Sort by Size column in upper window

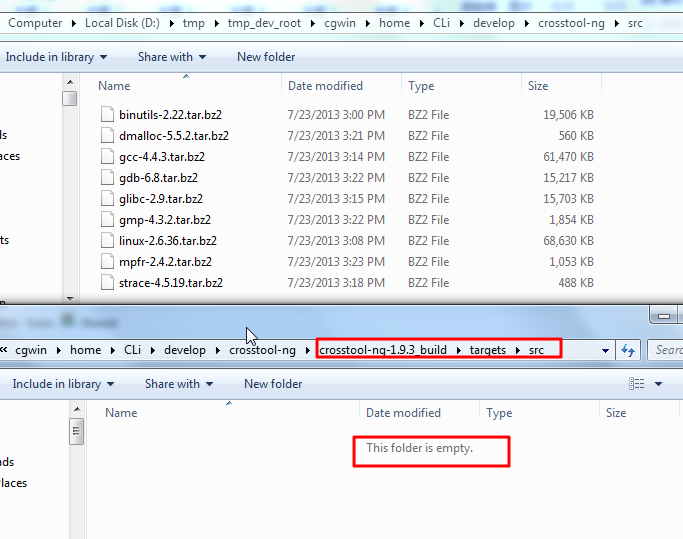tap(538, 86)
